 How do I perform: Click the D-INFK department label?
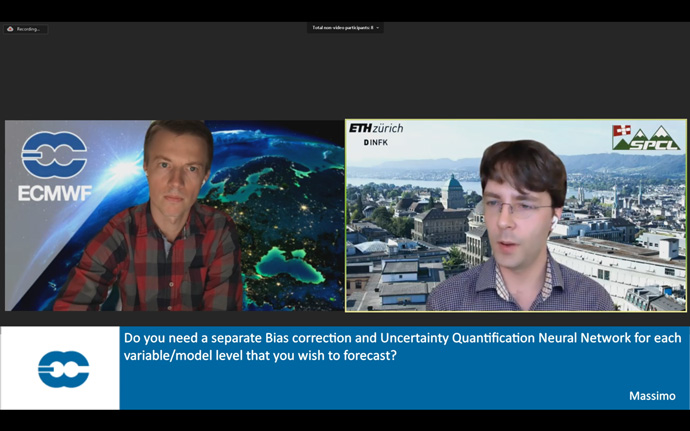375,143
